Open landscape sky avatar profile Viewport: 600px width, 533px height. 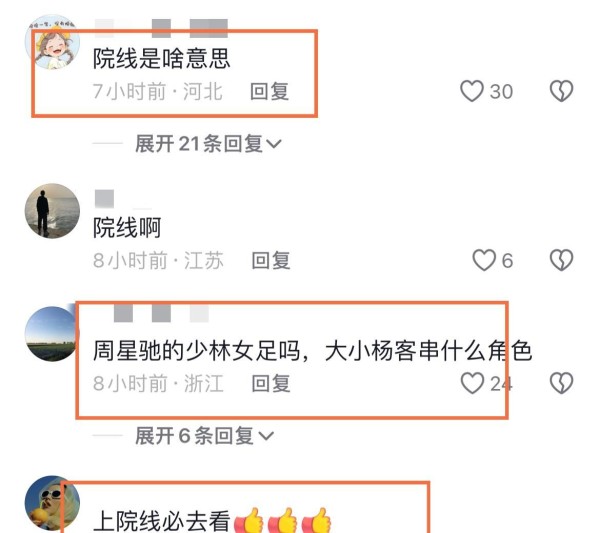[52, 334]
